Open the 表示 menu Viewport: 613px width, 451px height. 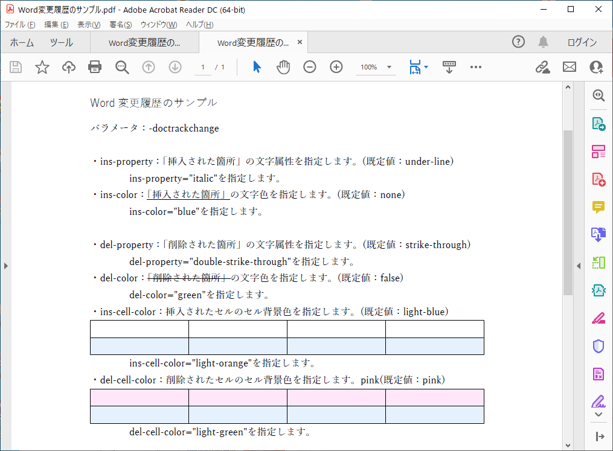(89, 25)
